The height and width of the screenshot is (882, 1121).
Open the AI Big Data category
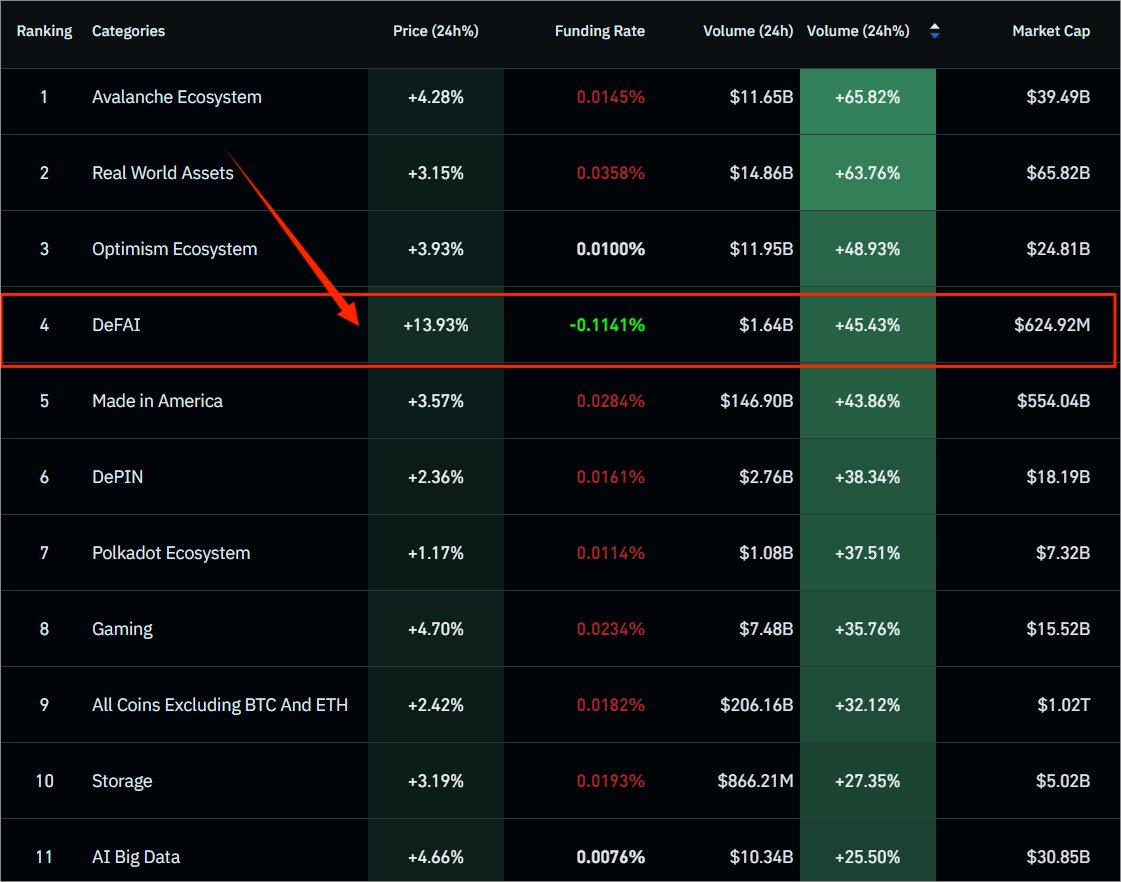[x=136, y=857]
